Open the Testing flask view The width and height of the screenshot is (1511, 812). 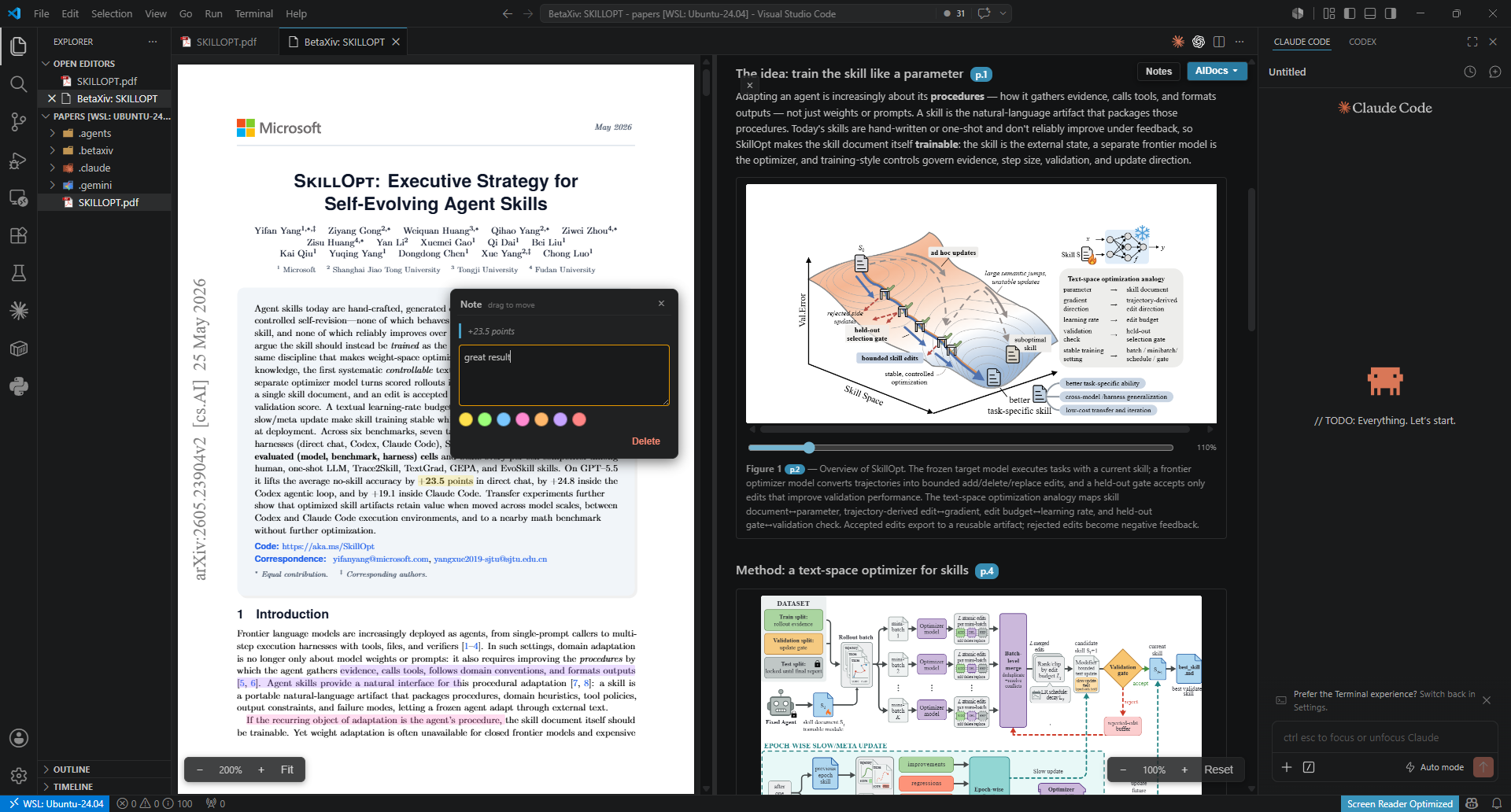19,273
